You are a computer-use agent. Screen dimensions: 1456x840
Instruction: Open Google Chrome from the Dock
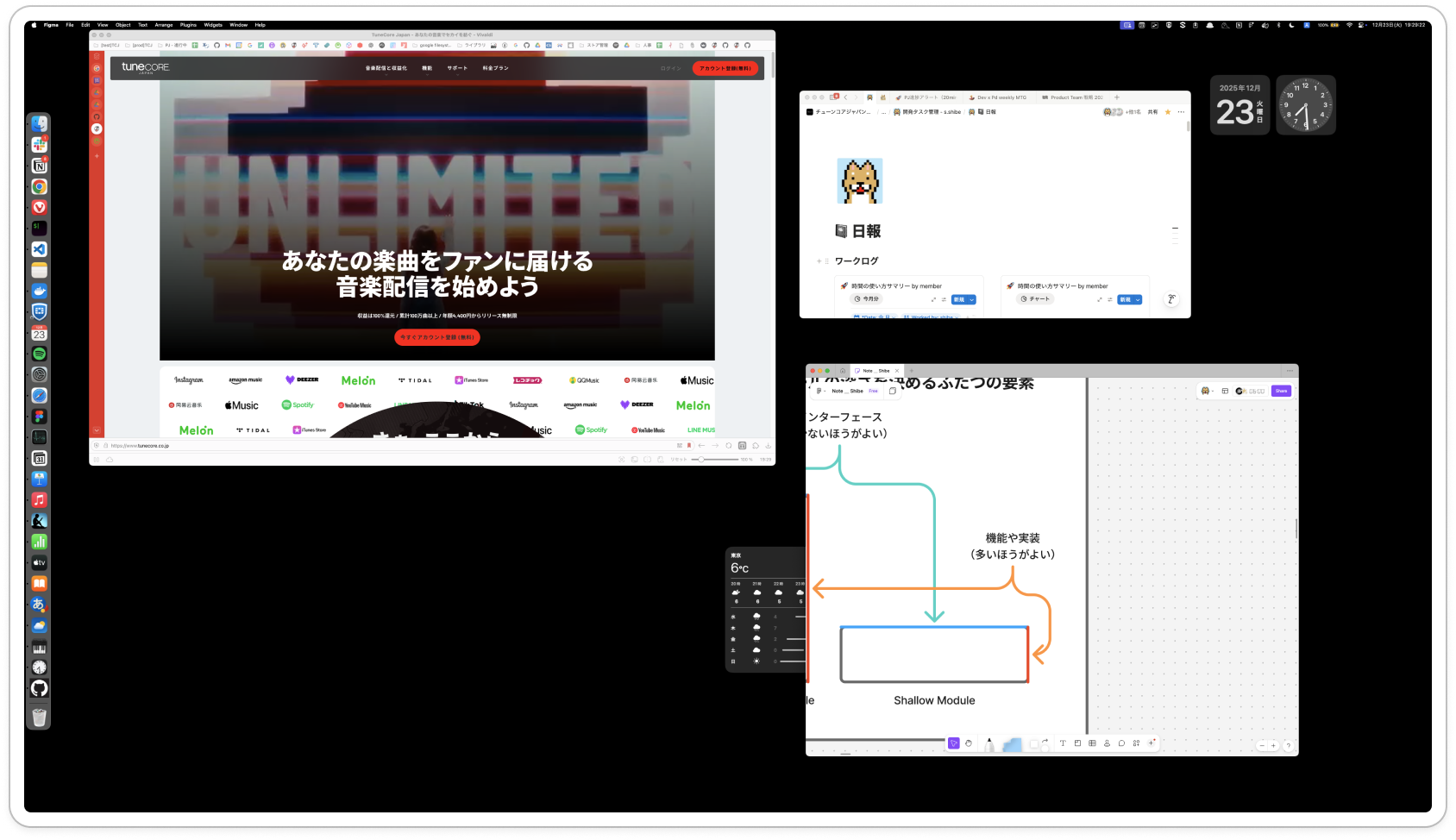tap(39, 186)
